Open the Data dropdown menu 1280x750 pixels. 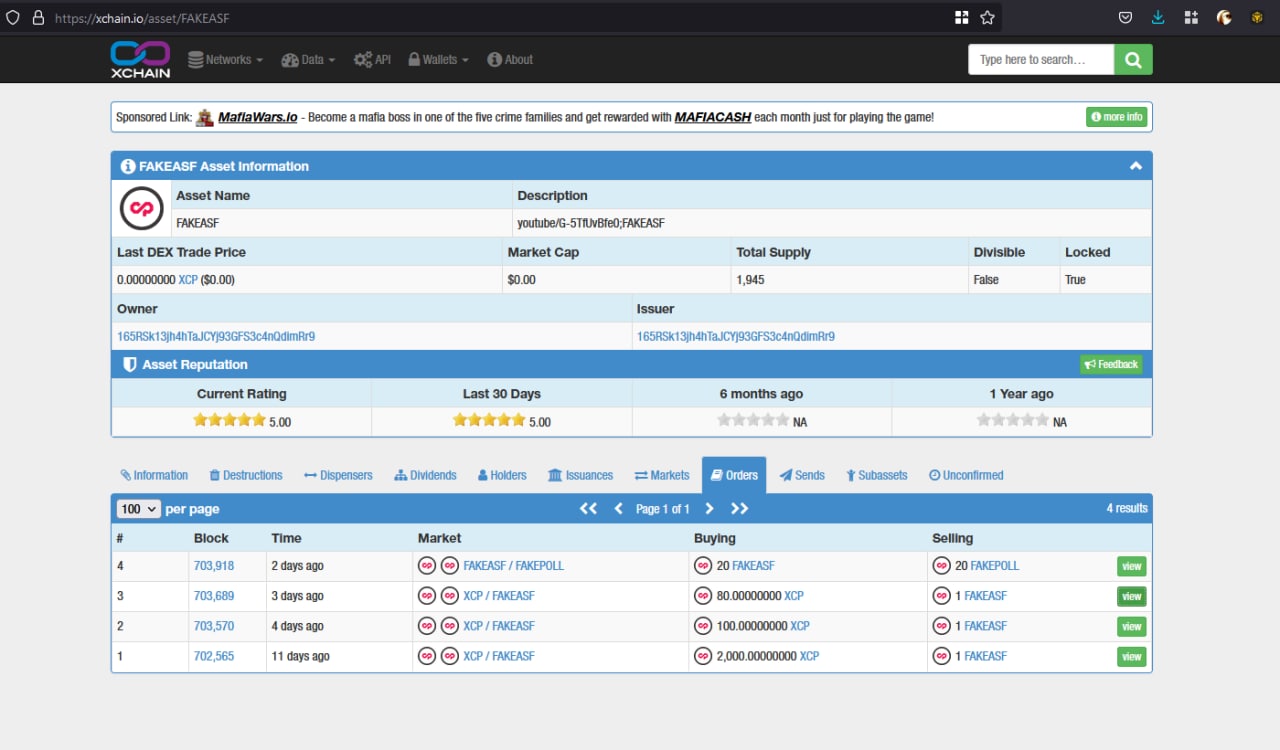309,59
